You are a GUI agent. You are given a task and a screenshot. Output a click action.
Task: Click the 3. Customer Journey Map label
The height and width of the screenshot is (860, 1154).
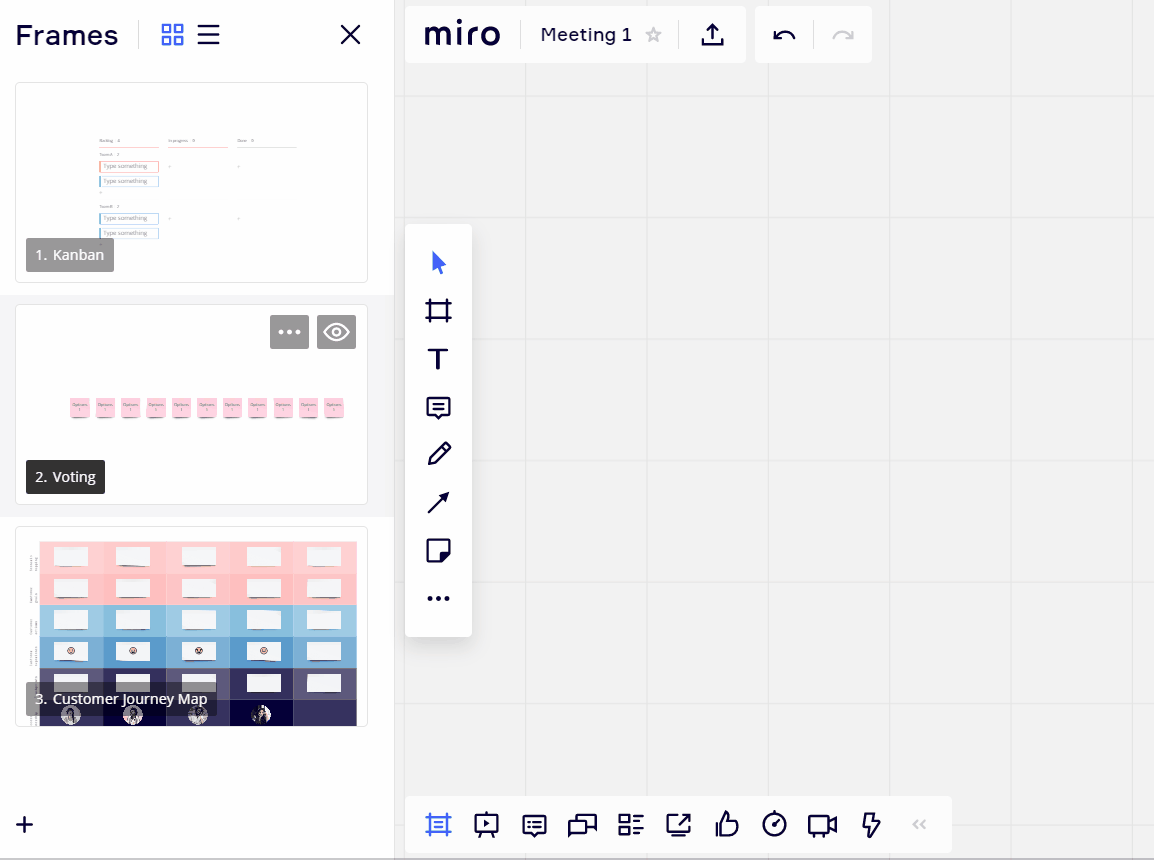coord(121,699)
